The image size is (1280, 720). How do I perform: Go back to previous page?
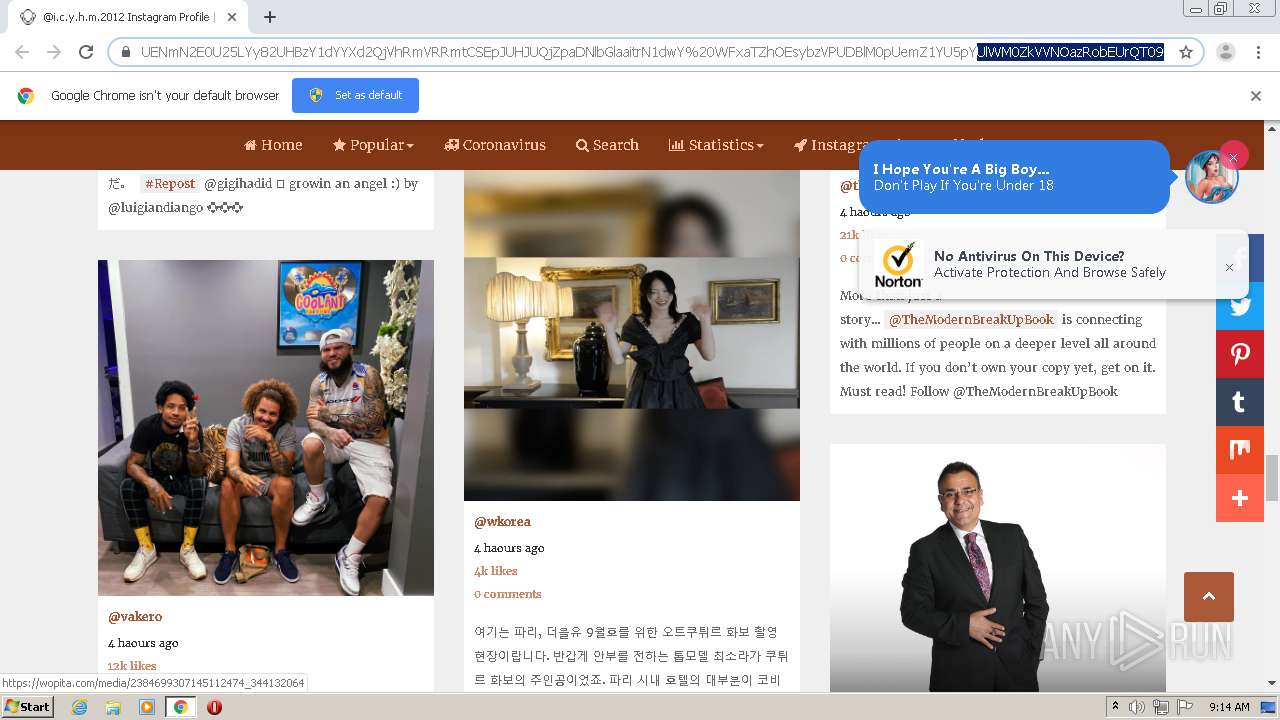tap(22, 52)
